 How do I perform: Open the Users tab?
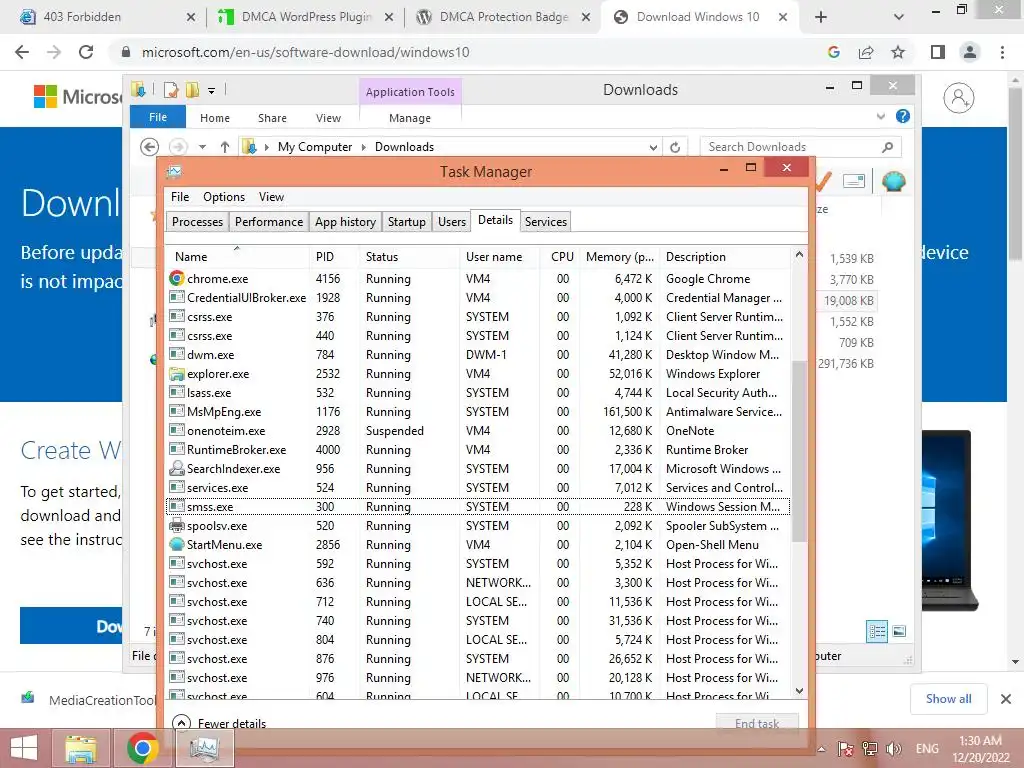(452, 221)
